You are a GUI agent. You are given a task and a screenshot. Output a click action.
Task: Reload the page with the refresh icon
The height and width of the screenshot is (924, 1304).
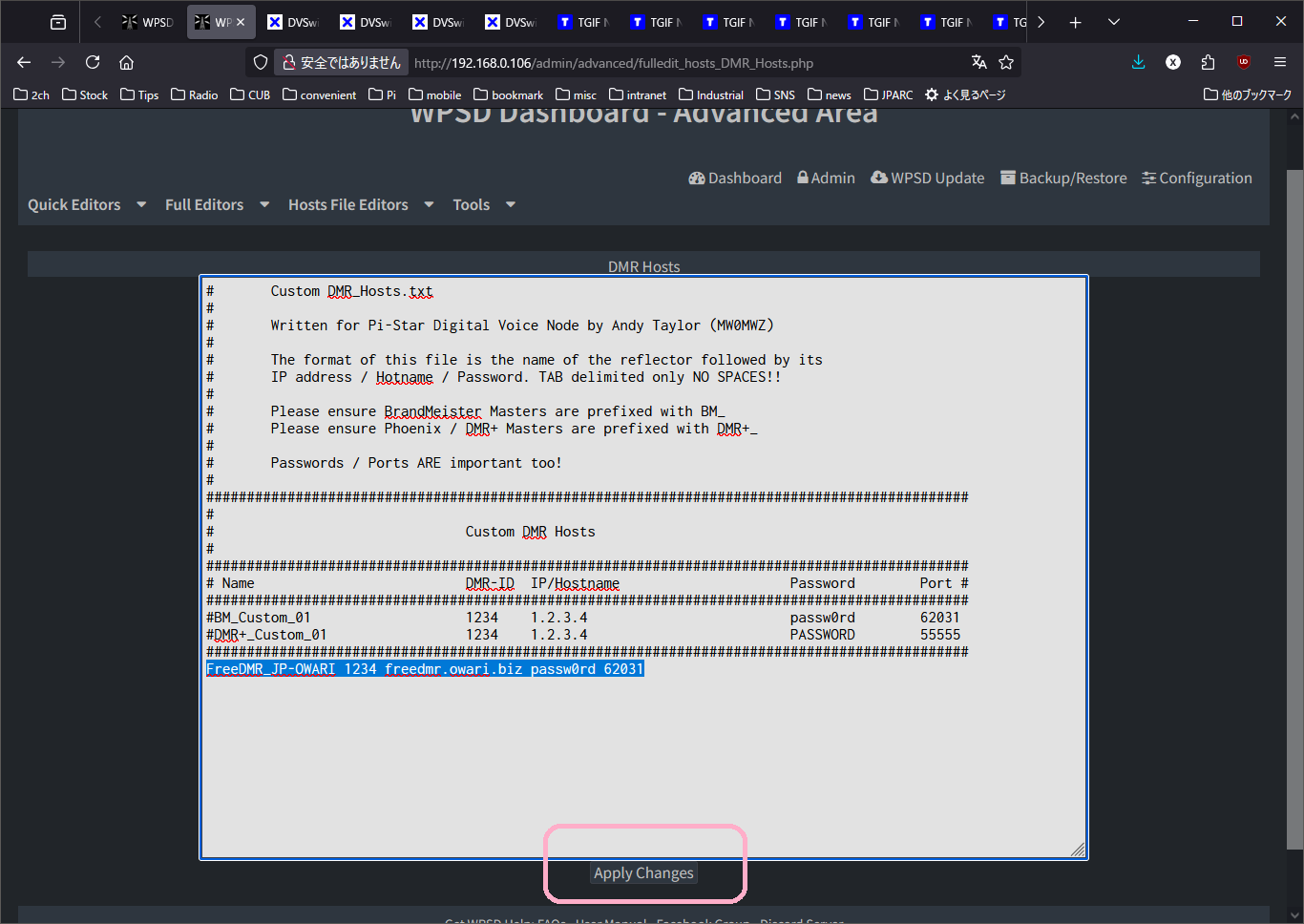point(93,62)
